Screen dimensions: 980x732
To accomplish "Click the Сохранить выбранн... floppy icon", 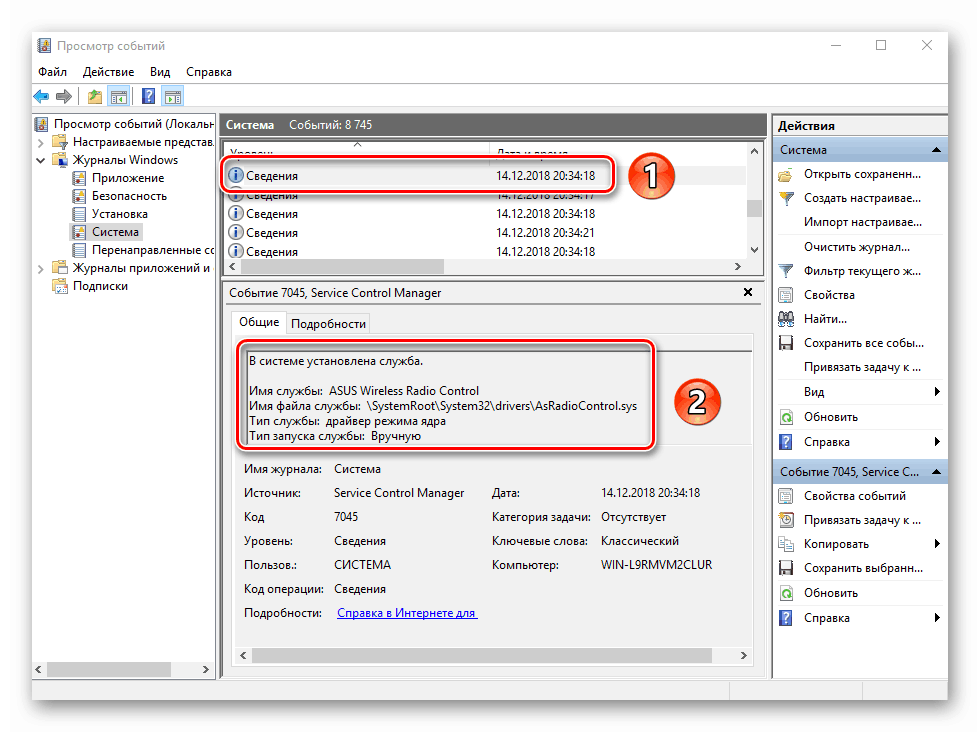I will (786, 568).
